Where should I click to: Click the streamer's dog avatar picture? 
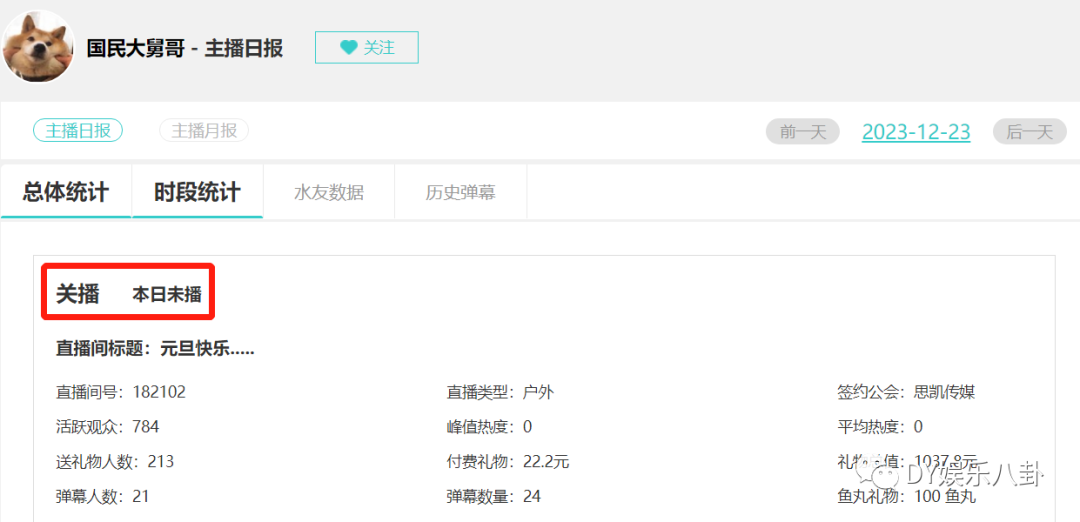[x=39, y=47]
